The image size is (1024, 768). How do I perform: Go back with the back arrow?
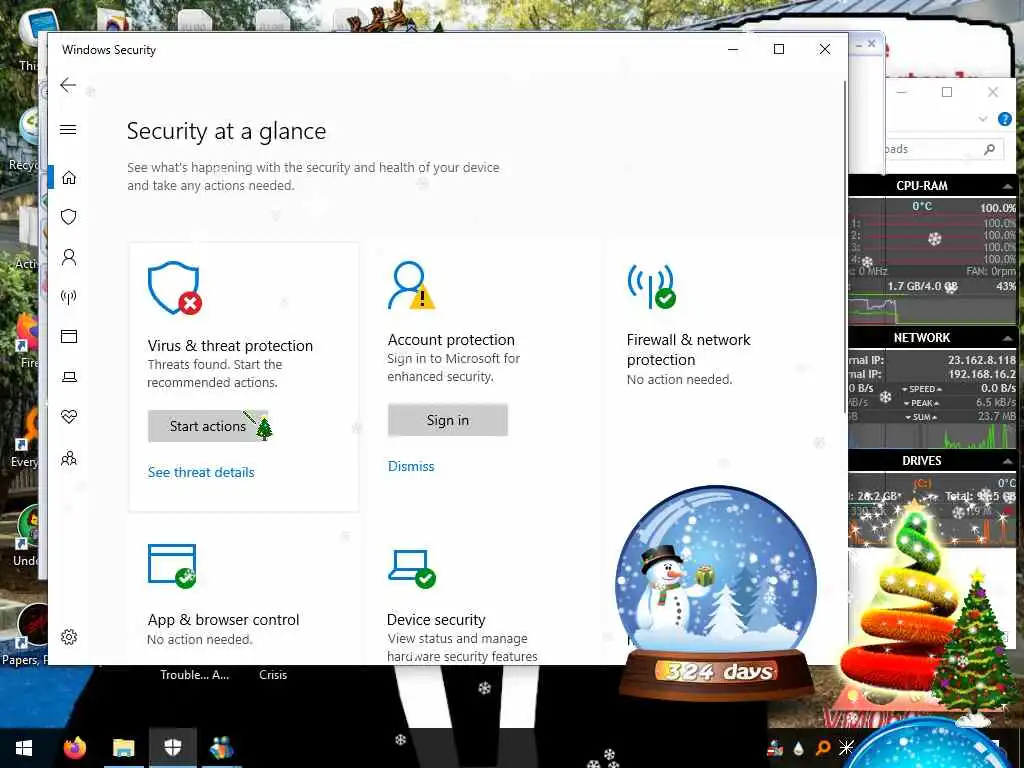tap(68, 85)
